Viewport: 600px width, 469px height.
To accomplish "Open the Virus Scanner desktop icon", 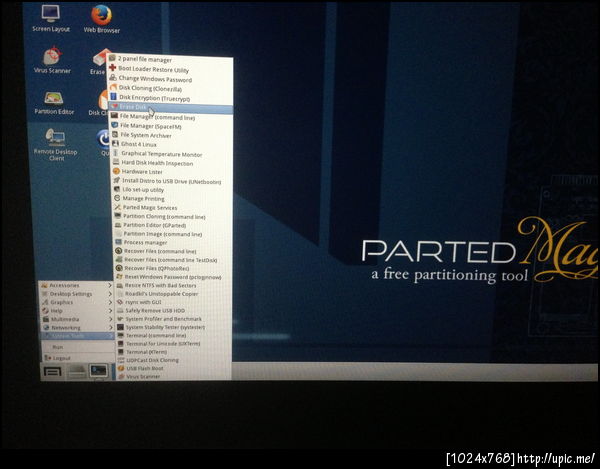I will pyautogui.click(x=52, y=60).
